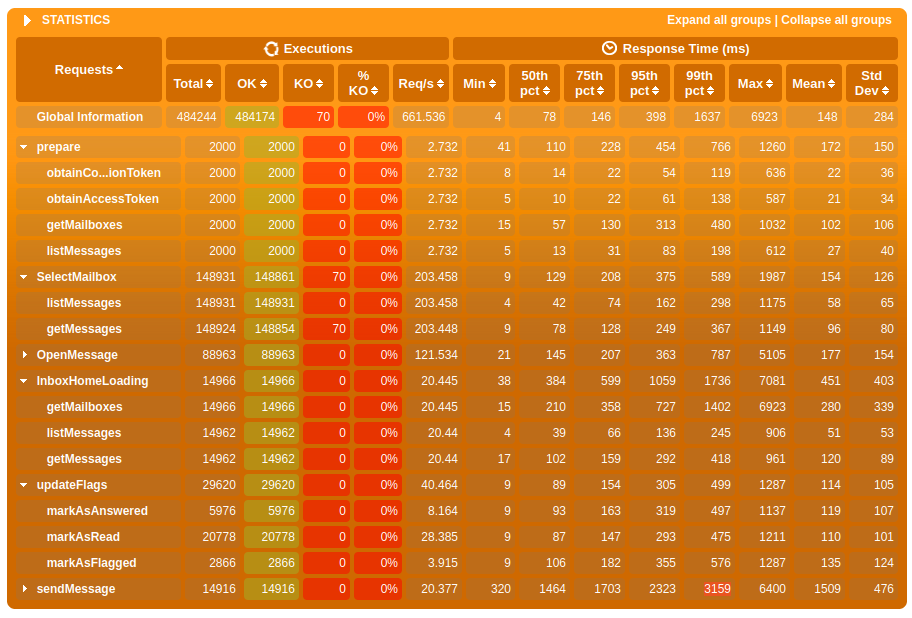Click the Response Time (ms) header group
The width and height of the screenshot is (912, 618).
click(675, 49)
